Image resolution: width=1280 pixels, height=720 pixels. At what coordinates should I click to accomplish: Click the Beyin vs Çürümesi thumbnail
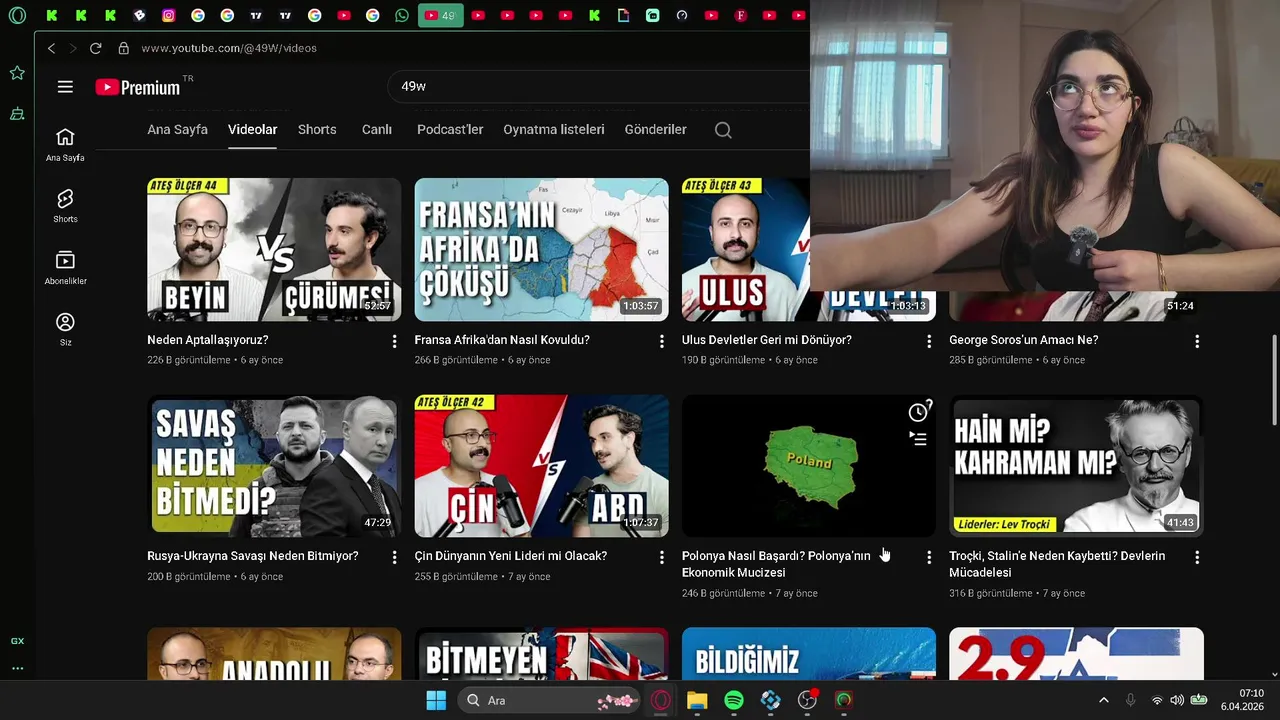tap(274, 249)
